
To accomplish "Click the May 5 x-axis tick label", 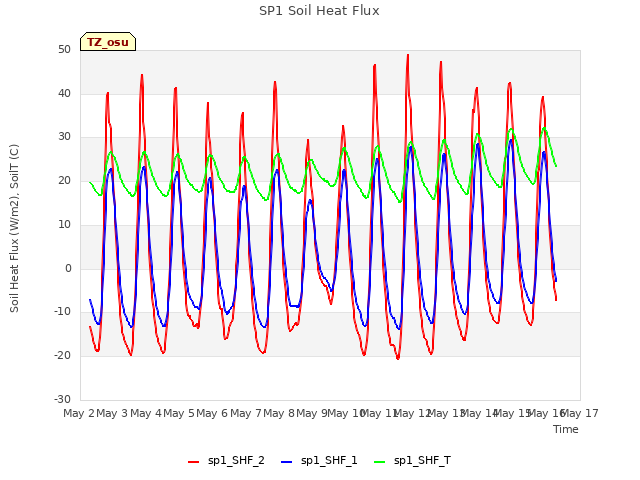I will click(x=179, y=413).
